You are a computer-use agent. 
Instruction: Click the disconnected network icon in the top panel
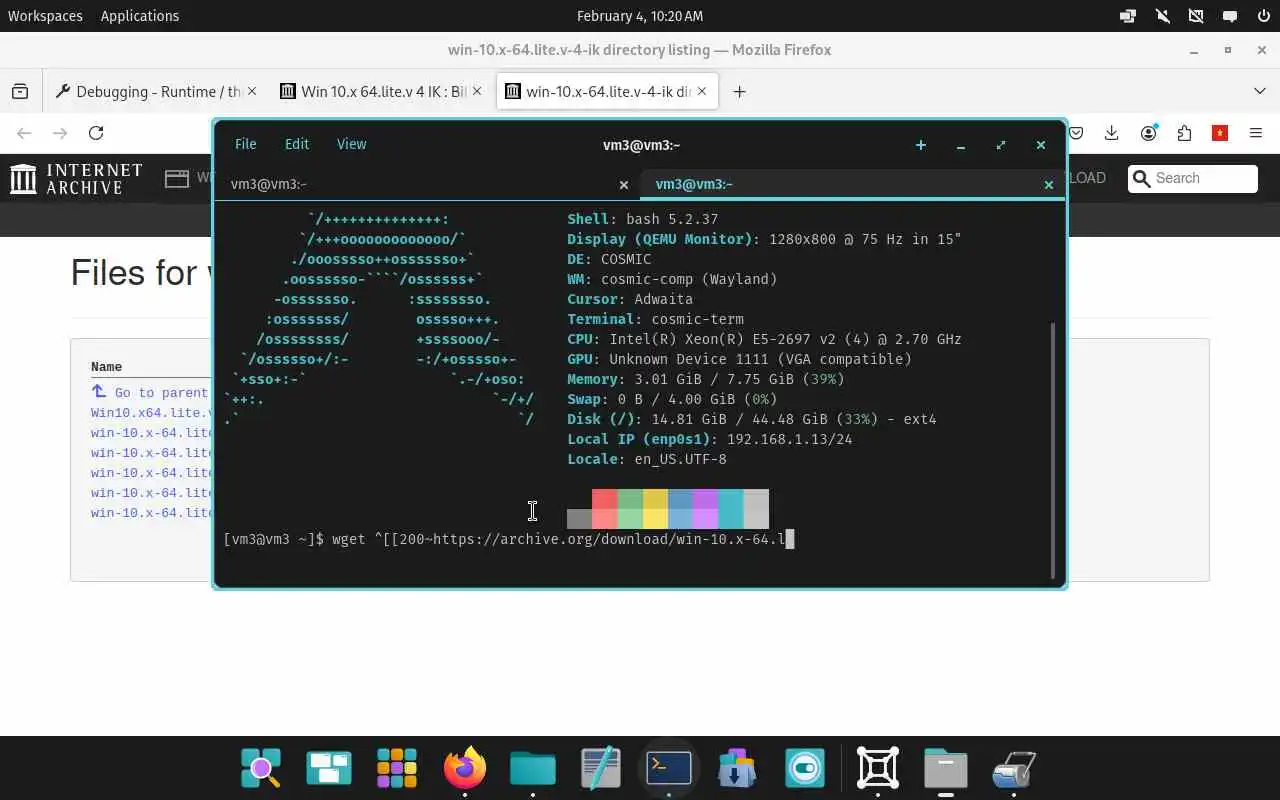1195,16
